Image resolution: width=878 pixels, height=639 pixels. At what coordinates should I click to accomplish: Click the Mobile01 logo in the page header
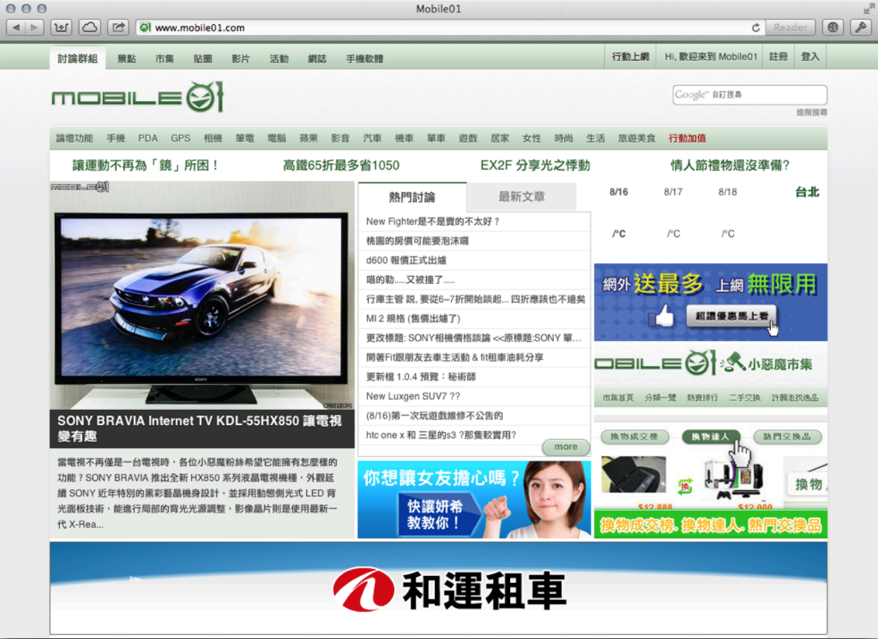point(138,97)
